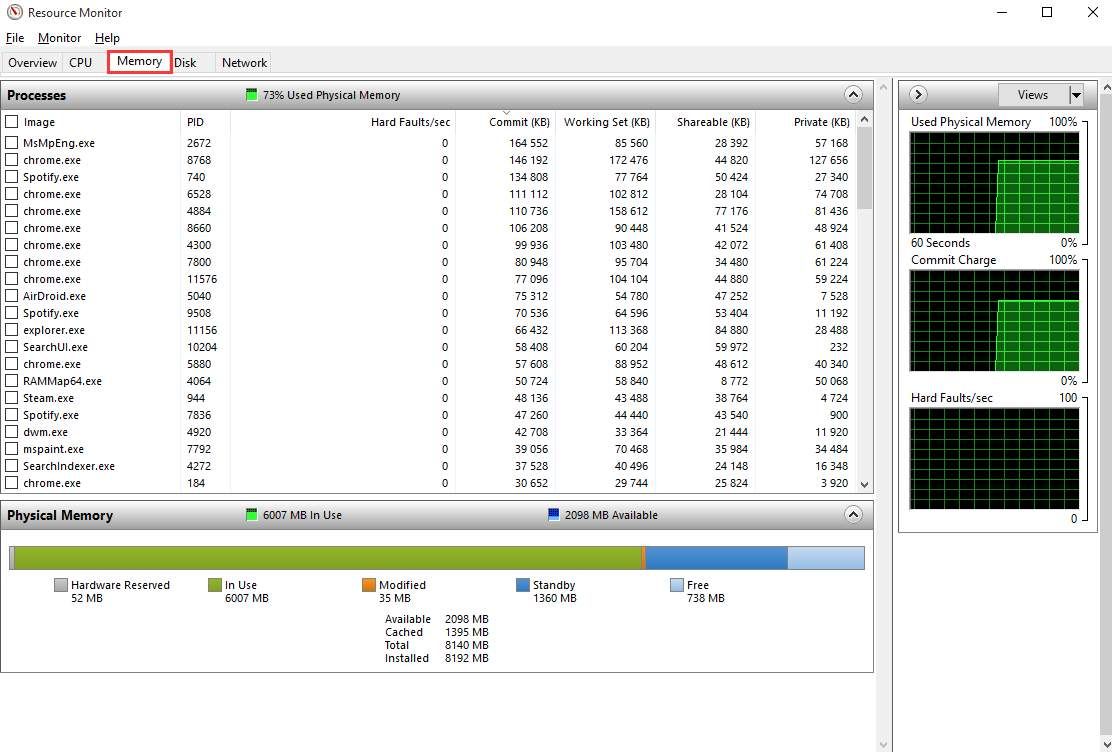
Task: Sort by Commit (KB) column header
Action: [518, 122]
